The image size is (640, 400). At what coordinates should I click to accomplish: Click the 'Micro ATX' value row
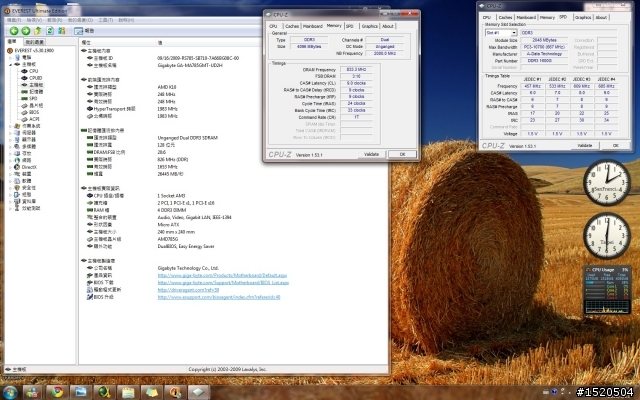pos(171,225)
